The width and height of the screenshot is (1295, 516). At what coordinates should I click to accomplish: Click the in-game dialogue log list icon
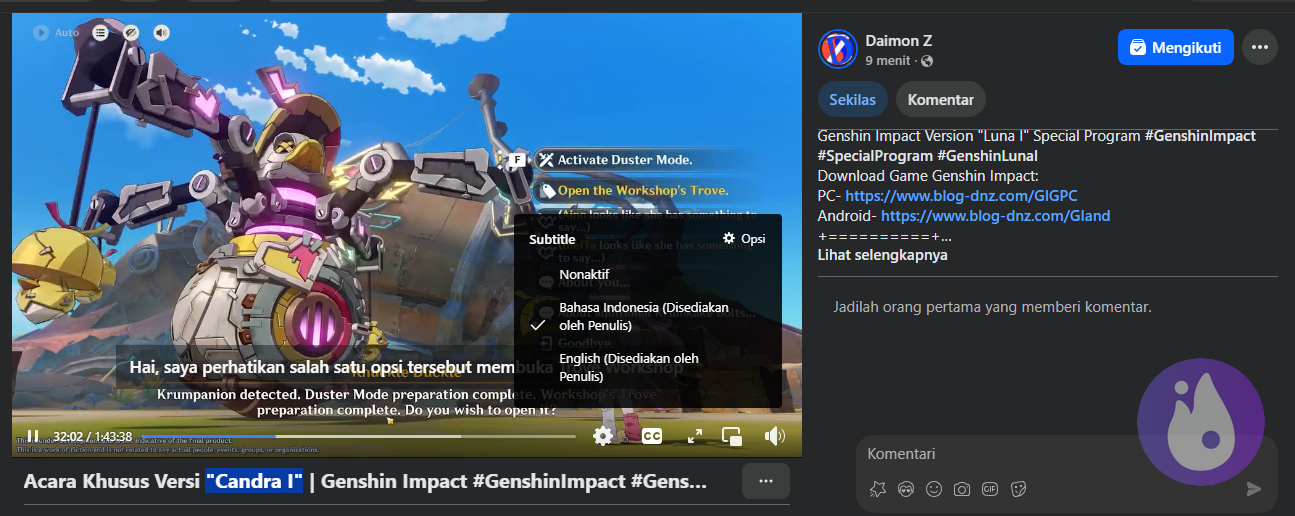click(100, 32)
